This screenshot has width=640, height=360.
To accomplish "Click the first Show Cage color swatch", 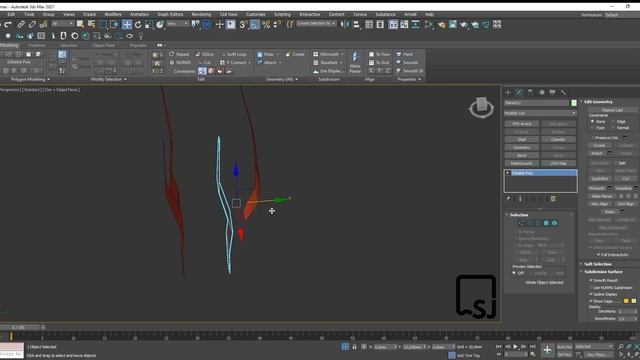I will (626, 301).
